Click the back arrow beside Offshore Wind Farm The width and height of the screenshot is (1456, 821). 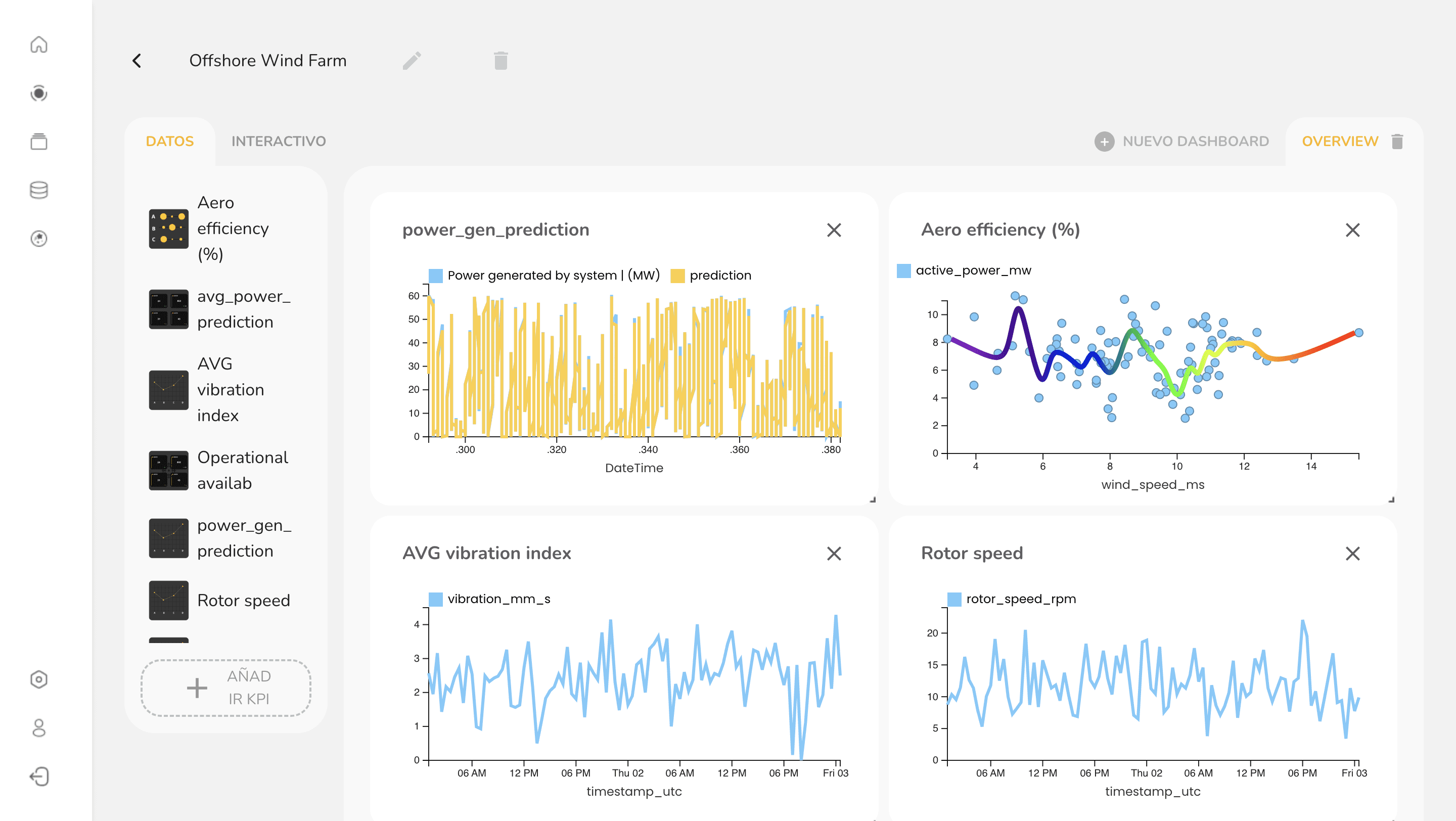(137, 61)
